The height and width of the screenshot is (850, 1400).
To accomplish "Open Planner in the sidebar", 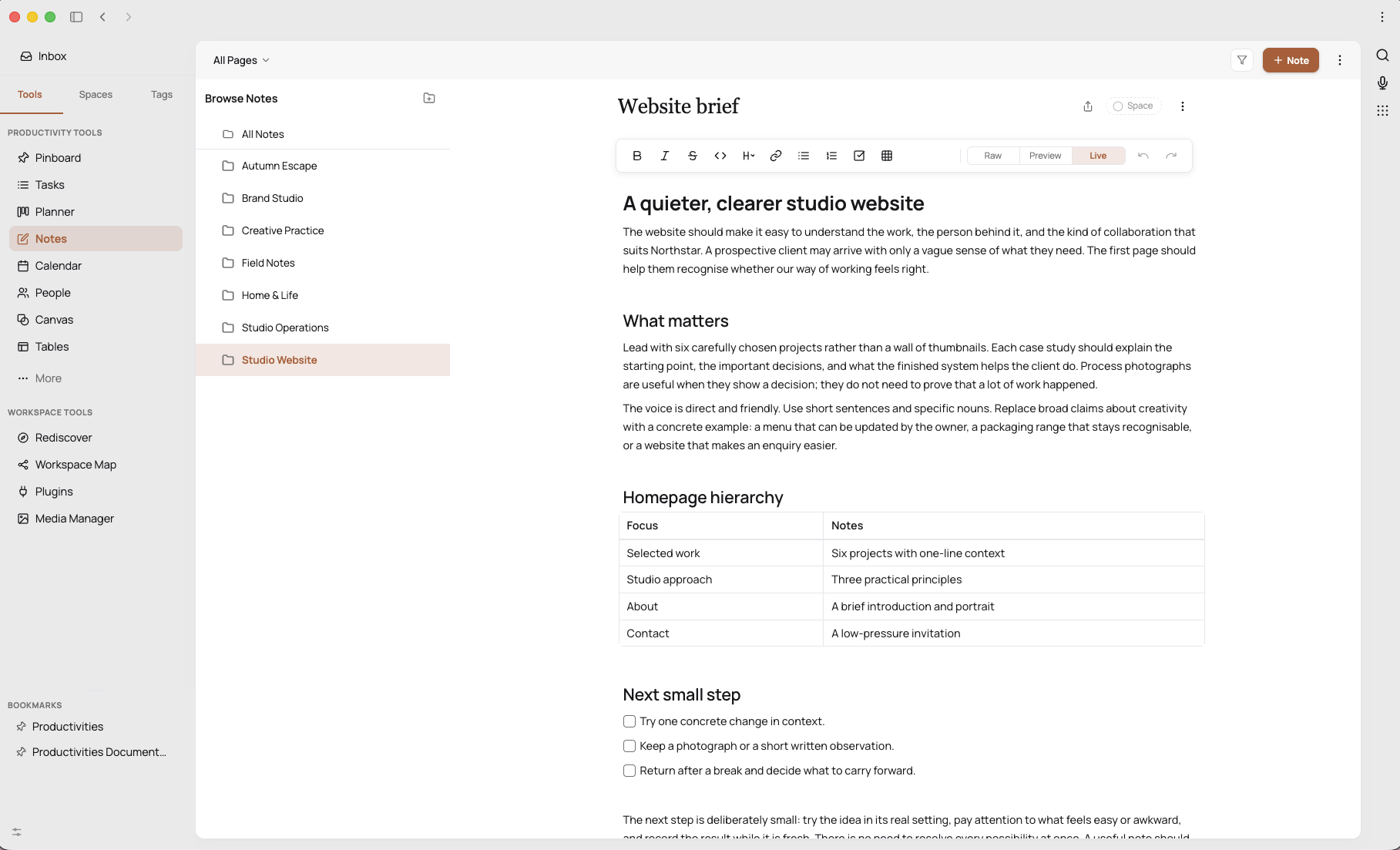I will click(x=96, y=212).
